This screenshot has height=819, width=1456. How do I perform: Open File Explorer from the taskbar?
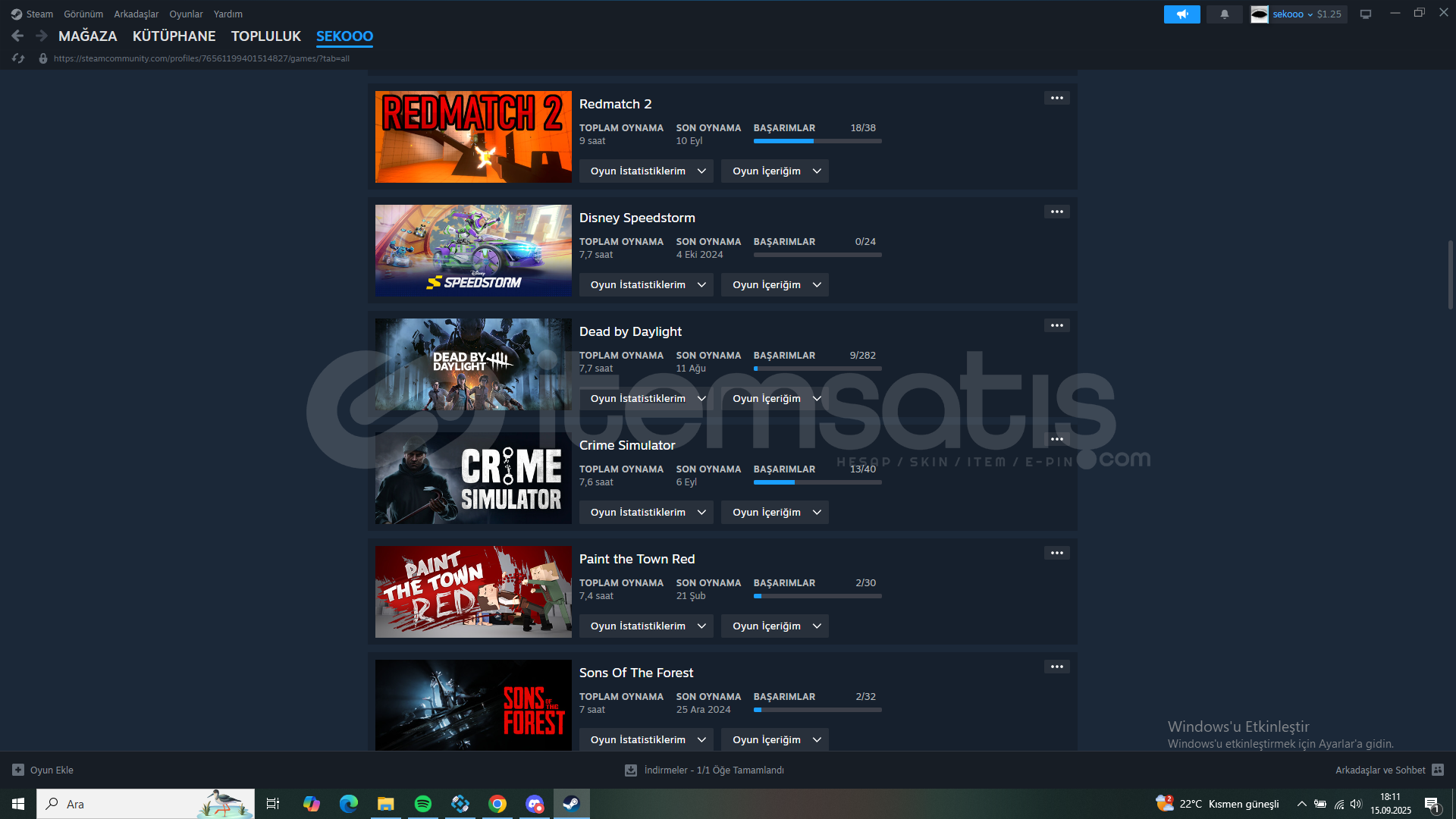coord(386,804)
